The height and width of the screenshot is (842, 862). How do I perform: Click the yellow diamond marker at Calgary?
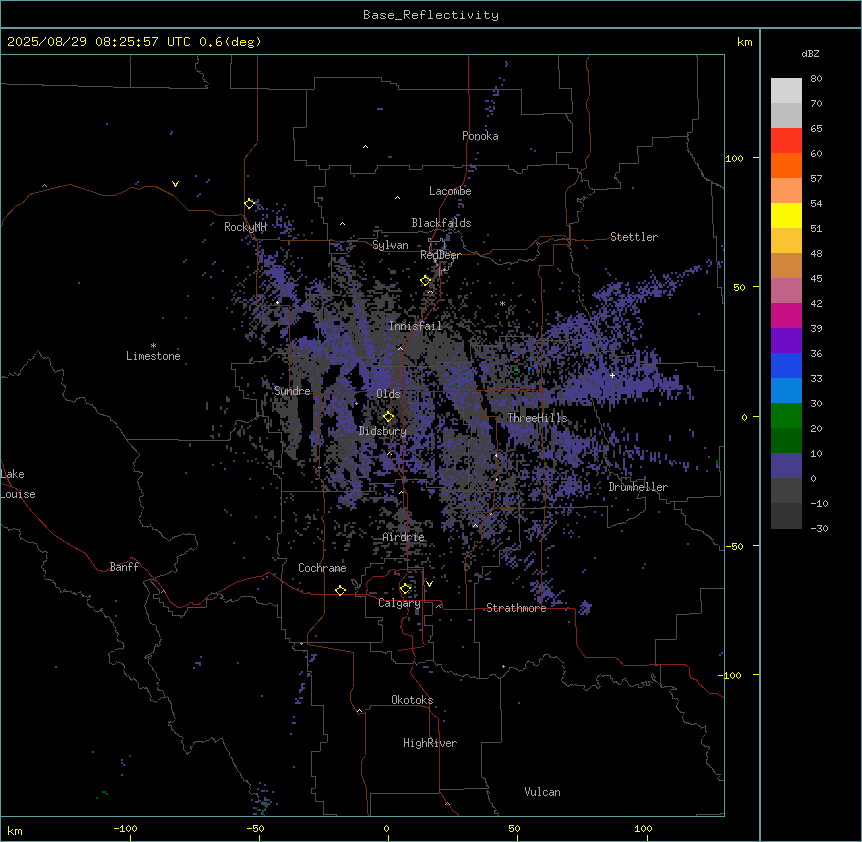[405, 589]
